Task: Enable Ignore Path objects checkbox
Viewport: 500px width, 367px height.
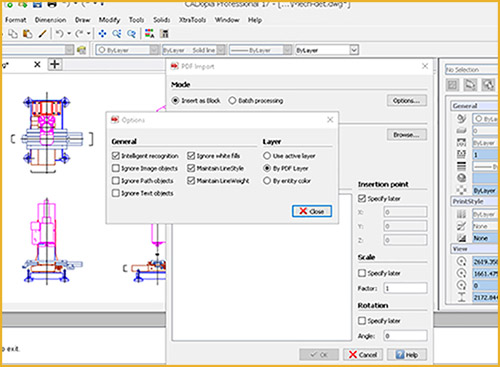Action: coord(116,181)
